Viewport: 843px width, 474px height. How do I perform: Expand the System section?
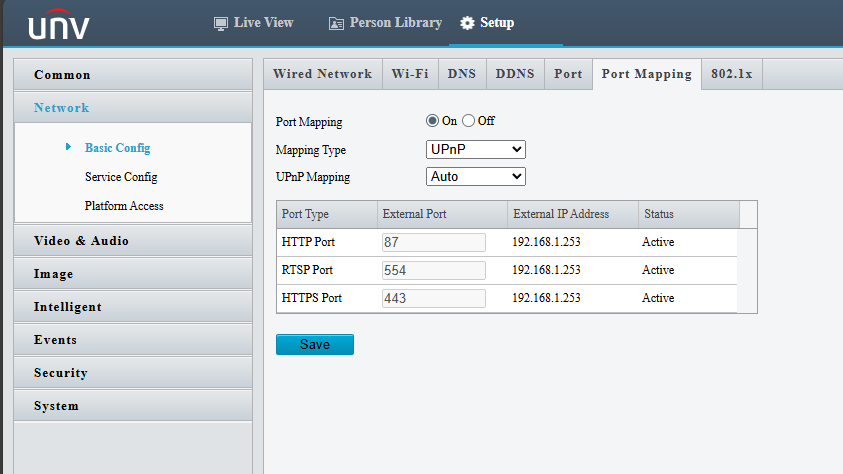coord(133,406)
